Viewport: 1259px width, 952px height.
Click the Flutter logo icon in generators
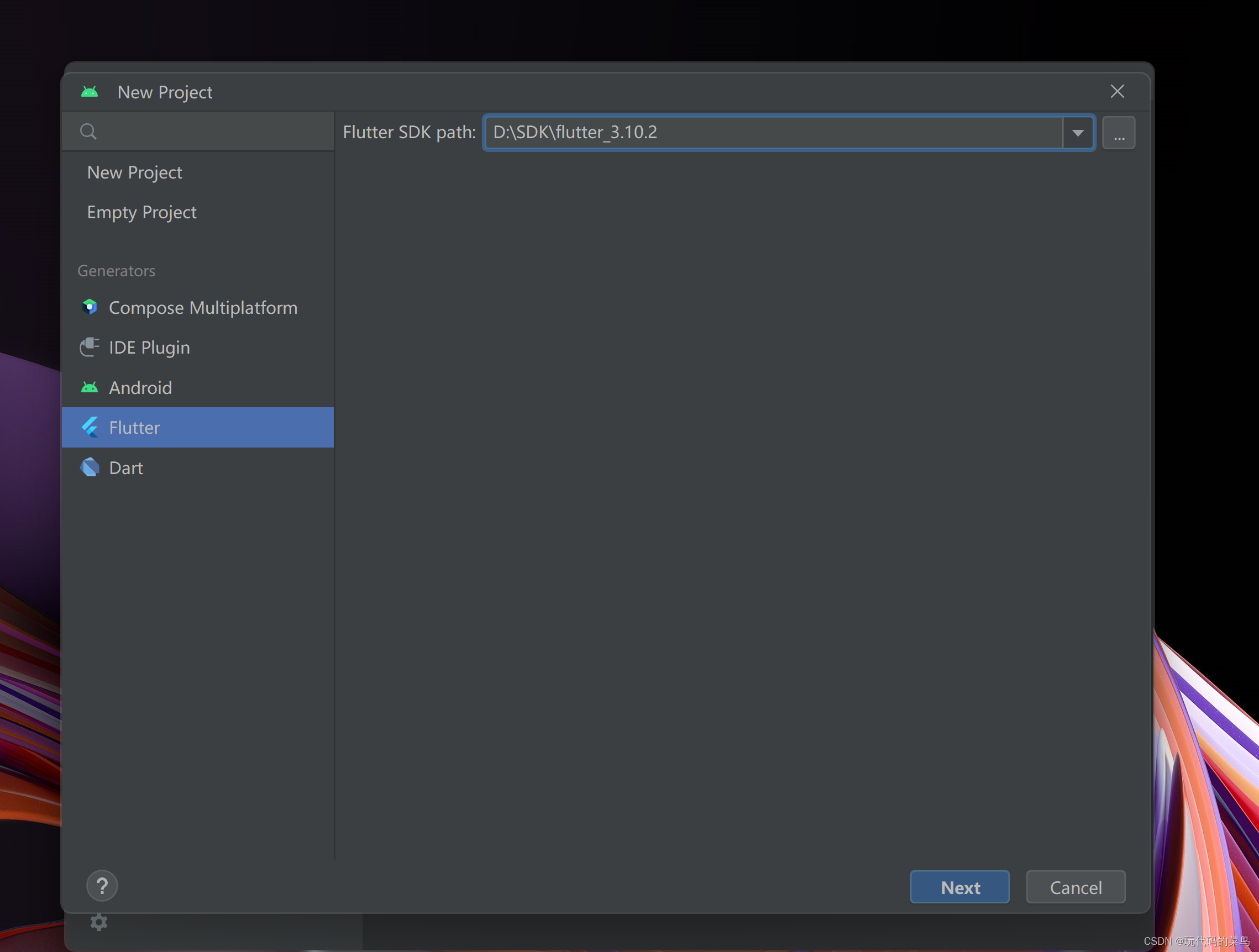pyautogui.click(x=90, y=427)
